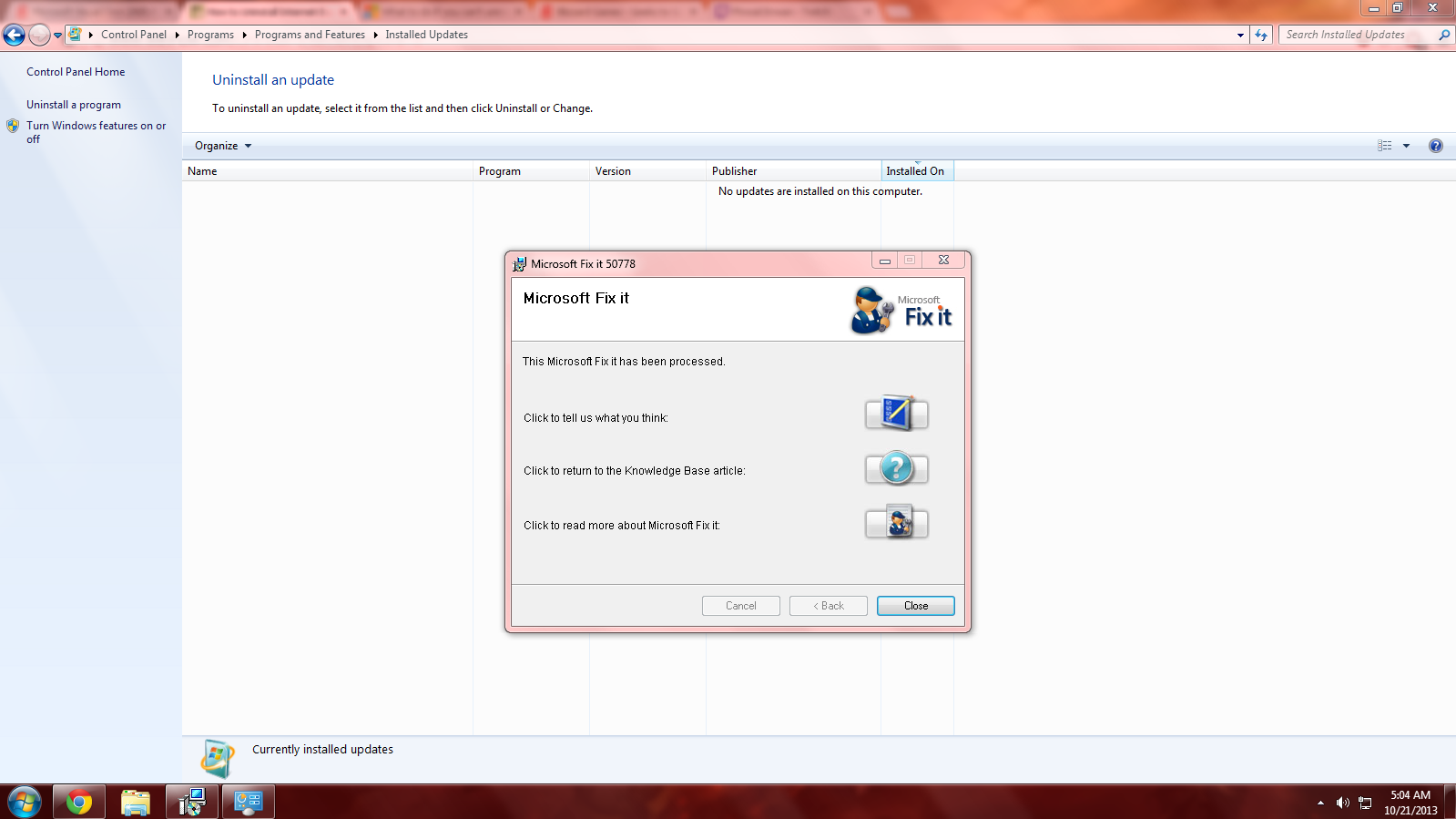The height and width of the screenshot is (819, 1456).
Task: Click "This Microsoft Fix it has been processed."
Action: (x=624, y=362)
